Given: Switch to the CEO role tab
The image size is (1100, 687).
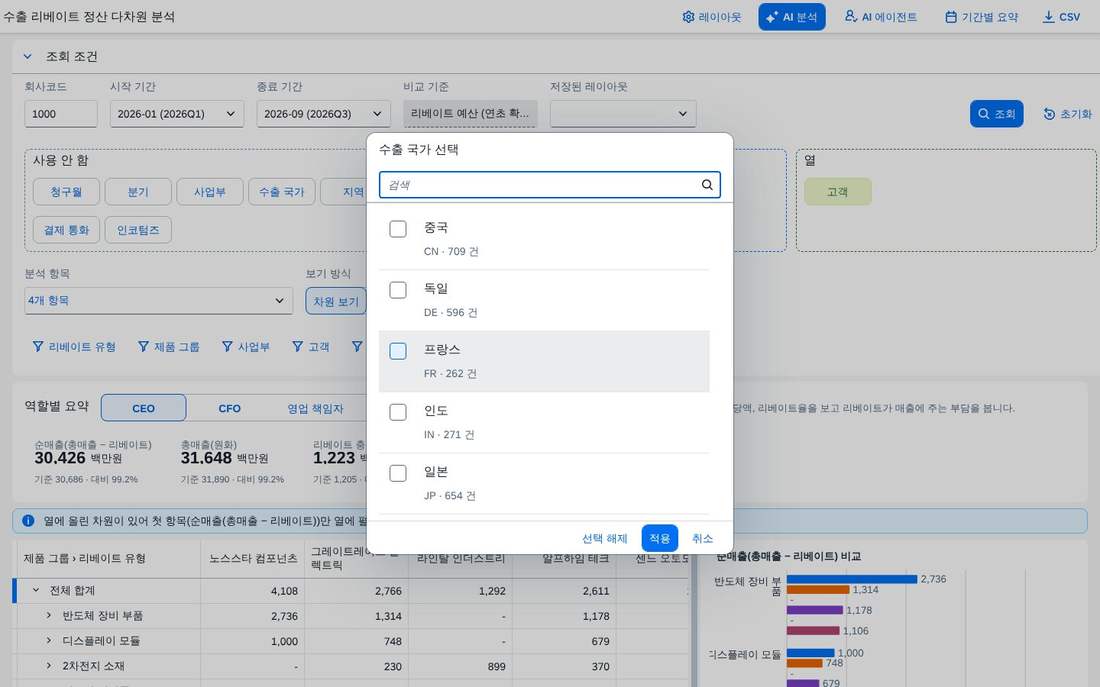Looking at the screenshot, I should point(143,408).
